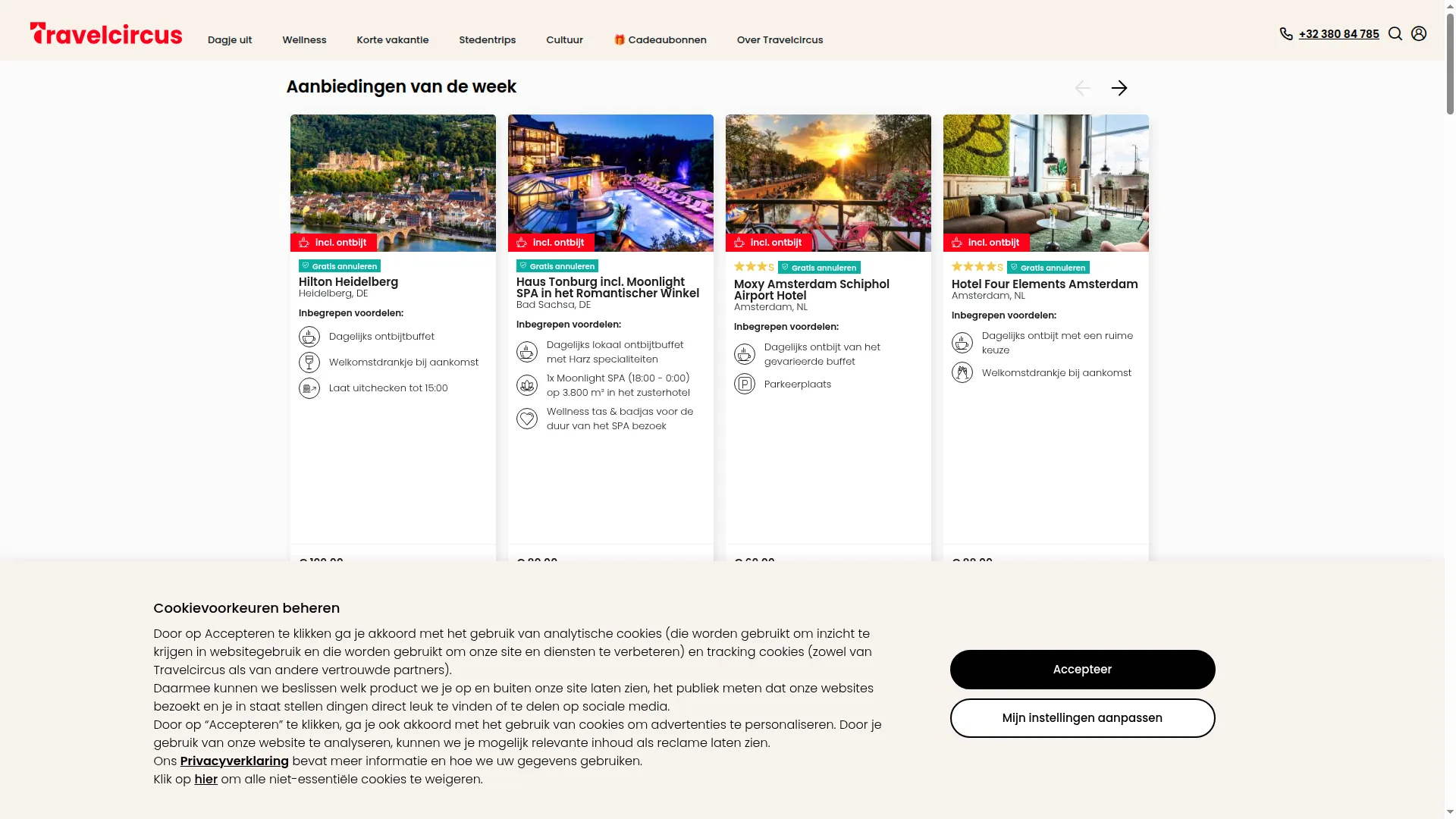This screenshot has width=1456, height=819.
Task: Click the search magnifier icon
Action: pos(1395,33)
